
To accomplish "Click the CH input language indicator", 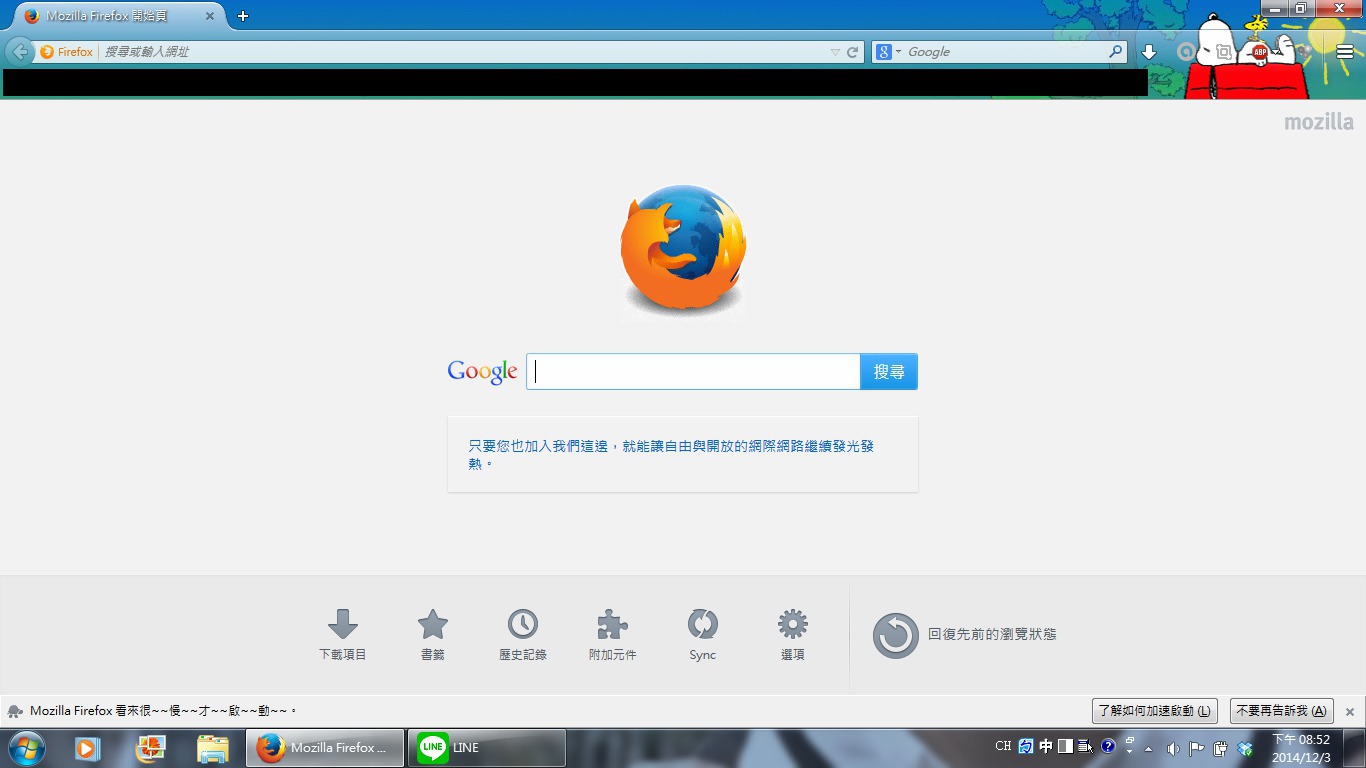I will pos(1003,746).
